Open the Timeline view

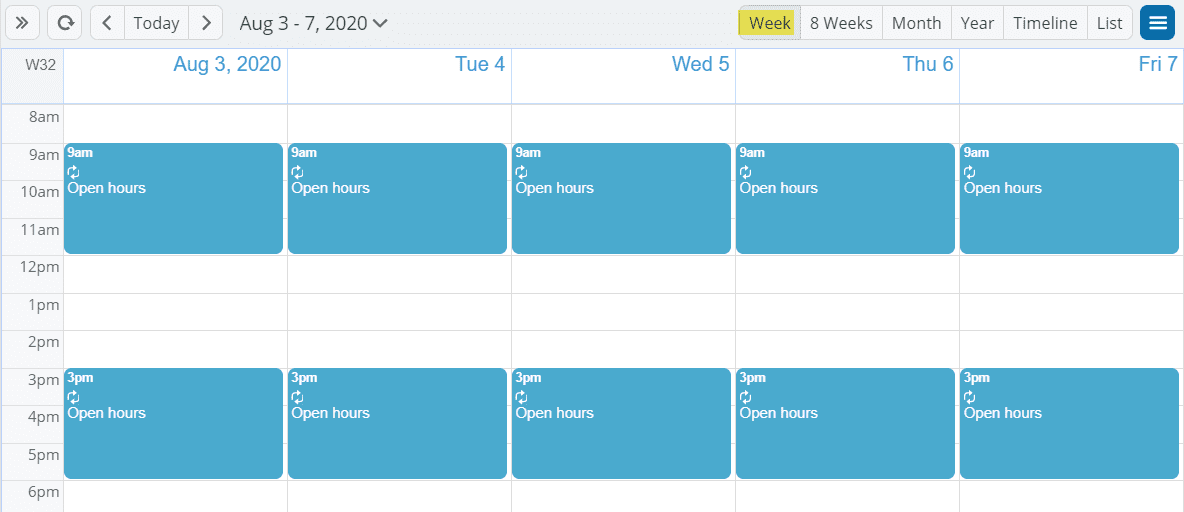[x=1045, y=23]
